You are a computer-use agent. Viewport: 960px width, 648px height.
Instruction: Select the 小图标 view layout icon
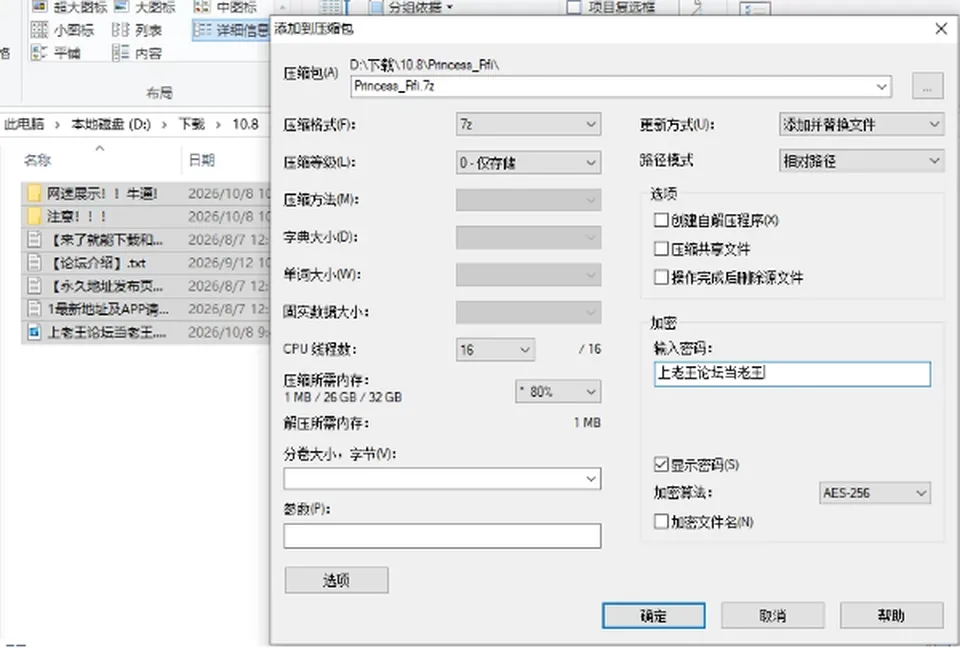pyautogui.click(x=39, y=30)
